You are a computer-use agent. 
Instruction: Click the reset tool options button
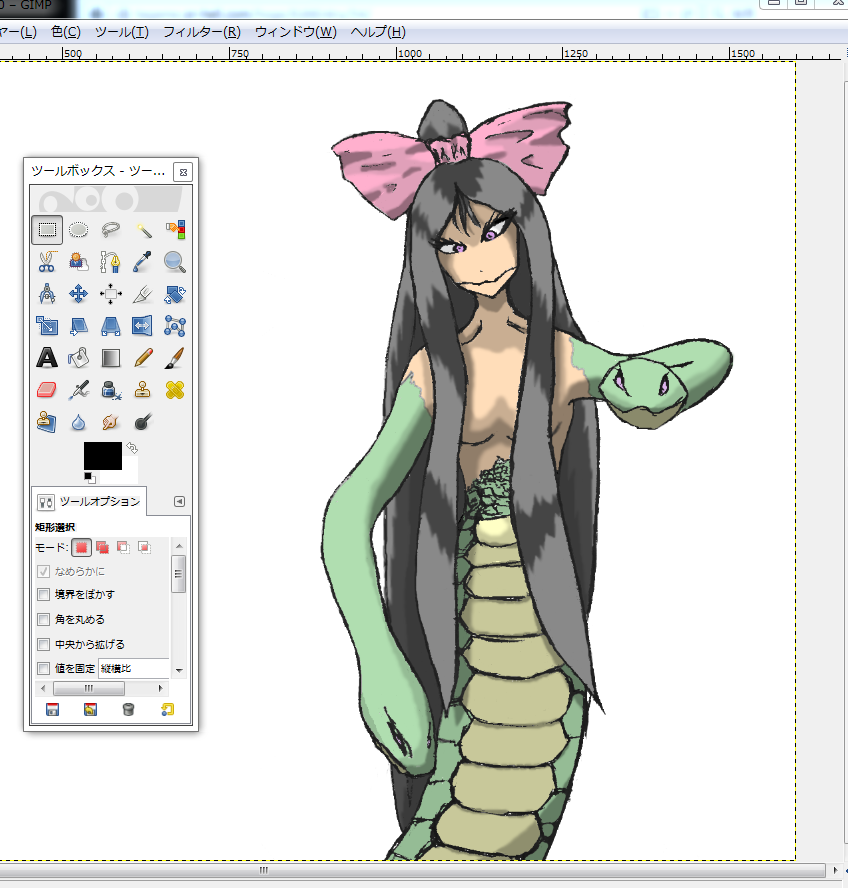167,710
